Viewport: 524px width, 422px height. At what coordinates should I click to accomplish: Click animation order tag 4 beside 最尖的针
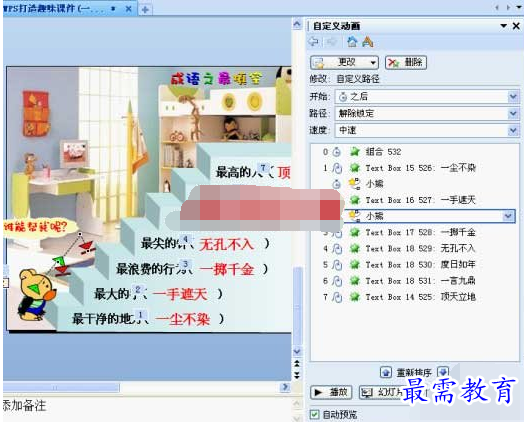tap(185, 239)
